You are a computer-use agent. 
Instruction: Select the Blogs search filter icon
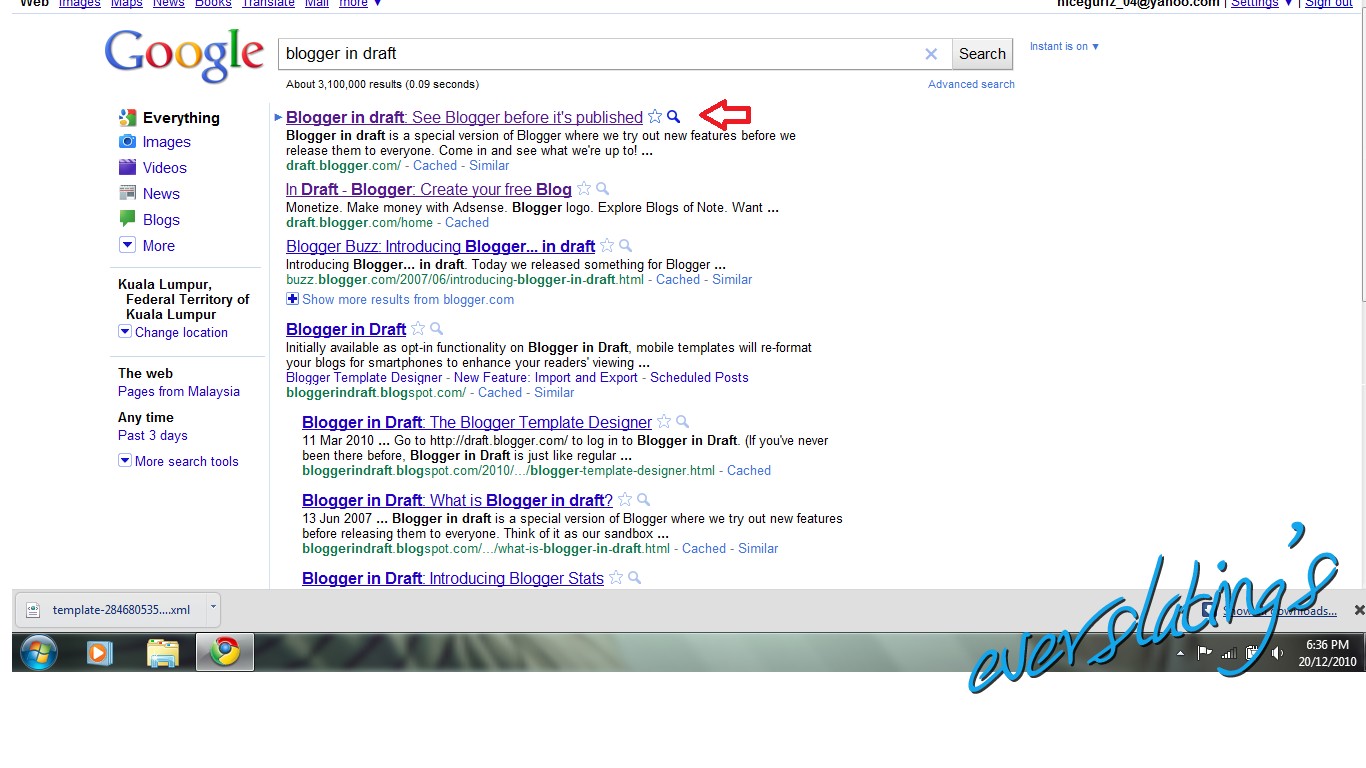(x=127, y=220)
